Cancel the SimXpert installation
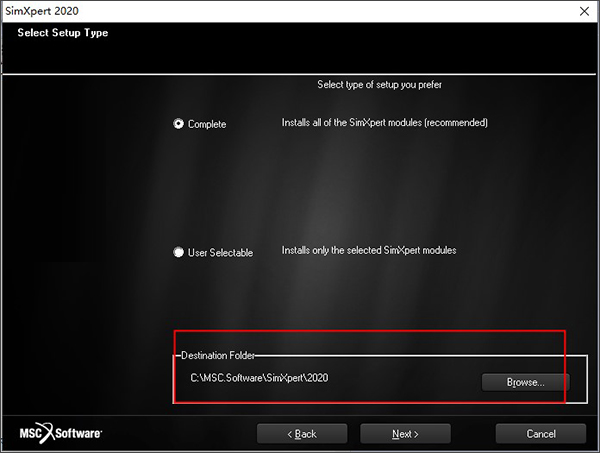The image size is (600, 453). (541, 433)
